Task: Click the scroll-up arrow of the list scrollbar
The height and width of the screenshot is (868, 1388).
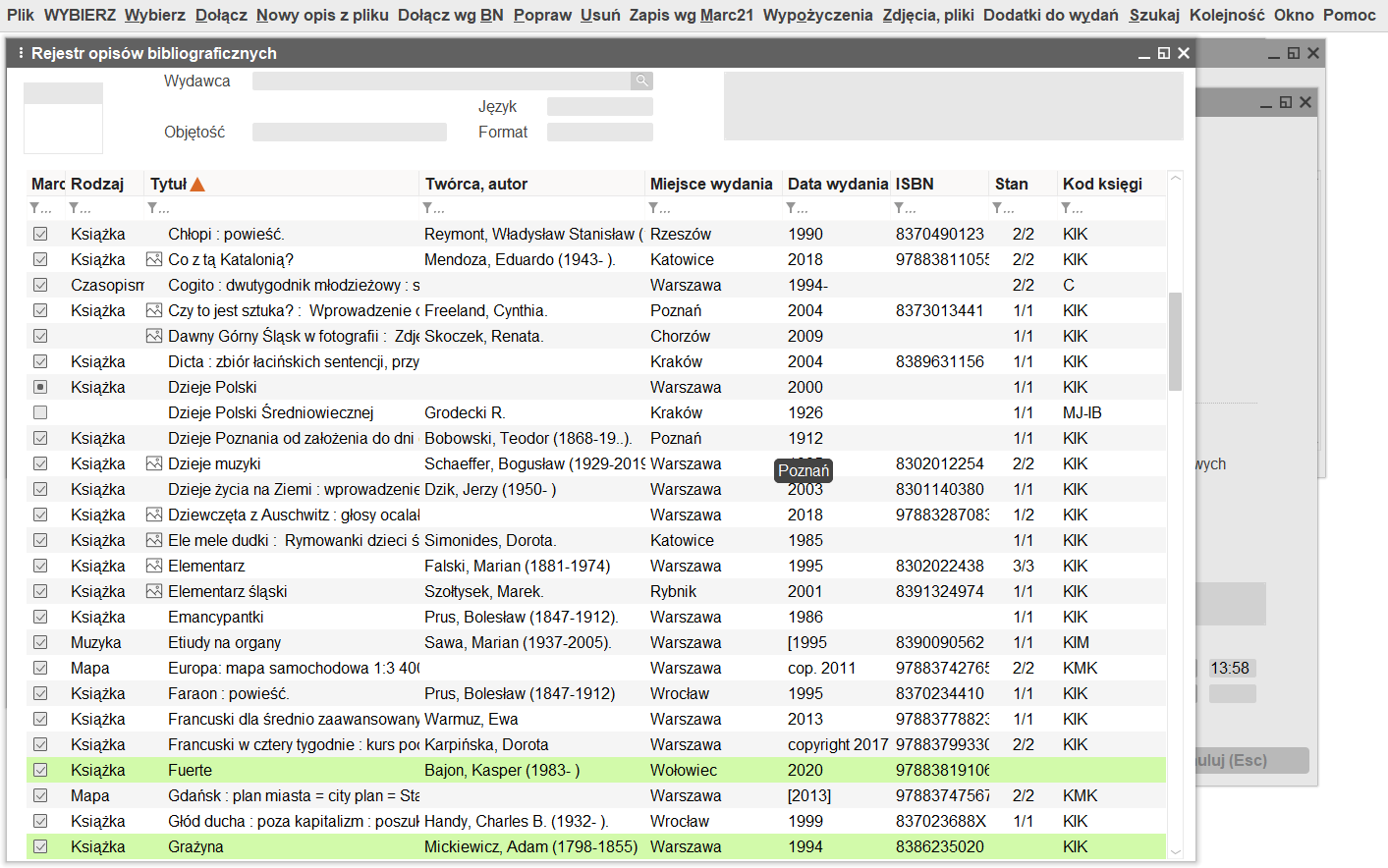Action: [x=1175, y=179]
